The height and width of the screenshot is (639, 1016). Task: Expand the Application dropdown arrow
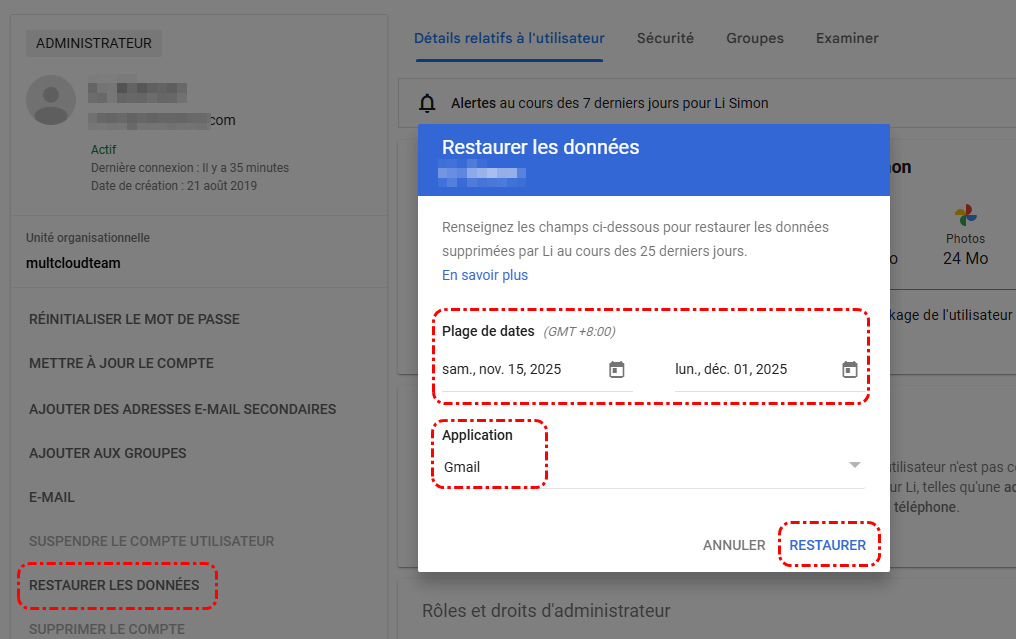click(854, 466)
